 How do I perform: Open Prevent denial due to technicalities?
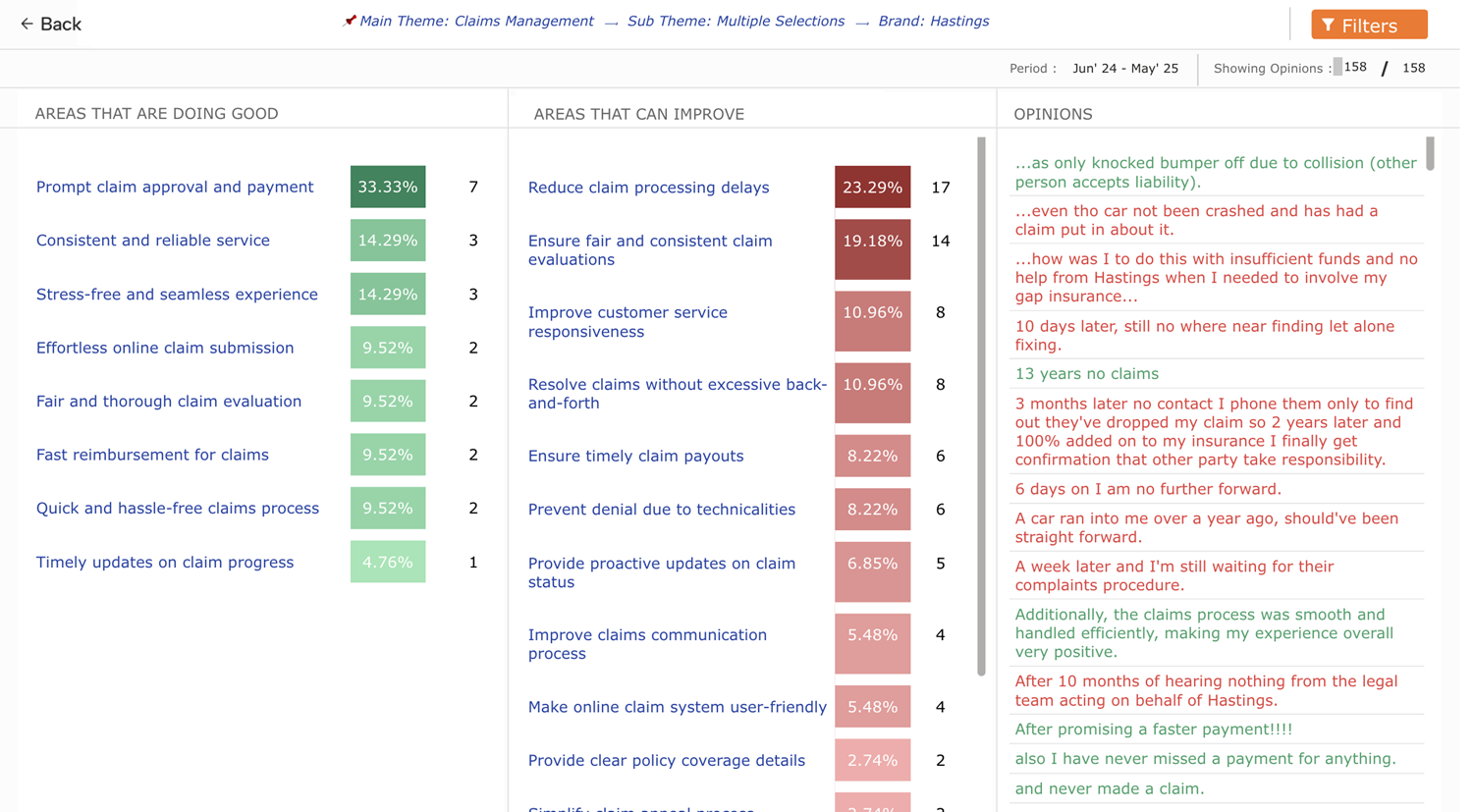tap(661, 510)
